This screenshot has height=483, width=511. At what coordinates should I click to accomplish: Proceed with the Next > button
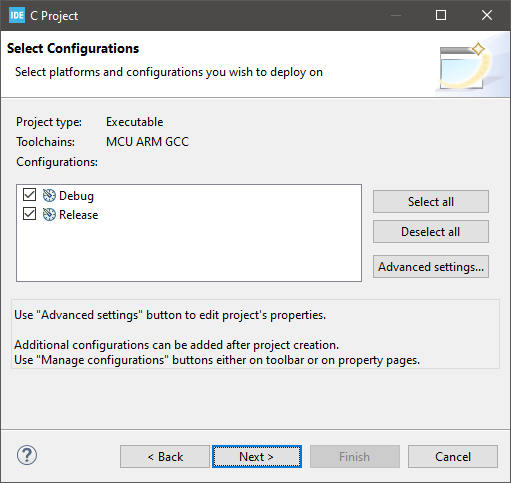point(257,457)
